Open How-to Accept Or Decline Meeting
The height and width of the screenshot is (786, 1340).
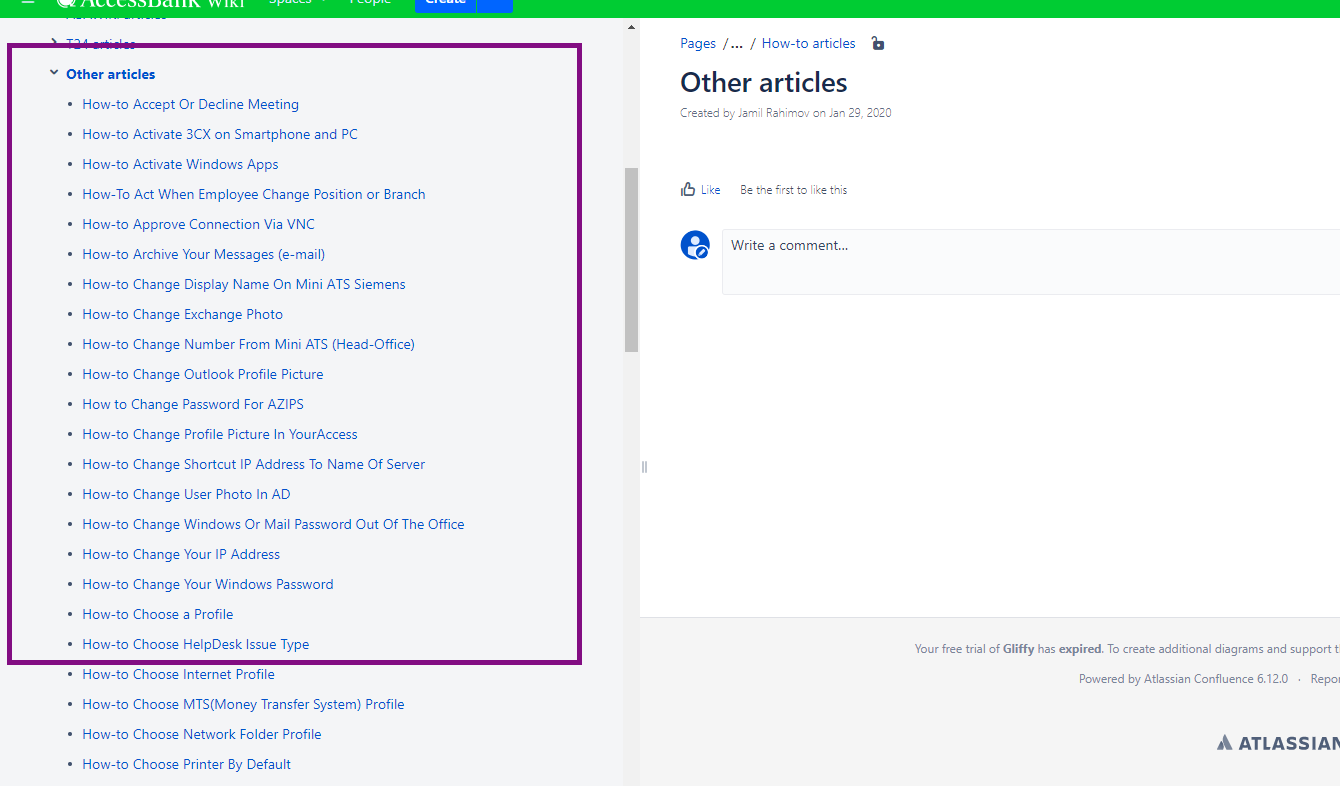click(191, 104)
